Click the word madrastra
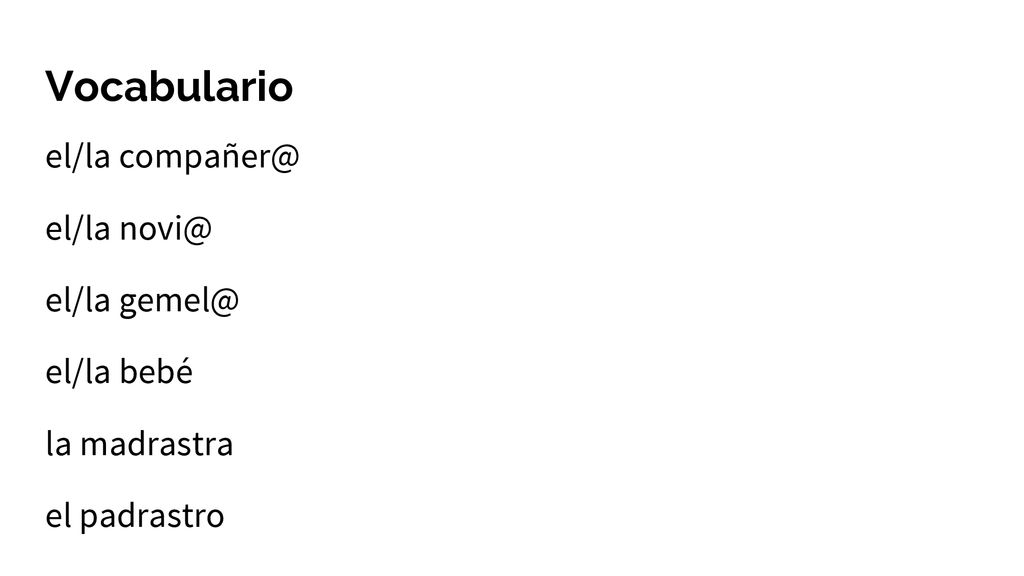1024x576 pixels. tap(157, 444)
